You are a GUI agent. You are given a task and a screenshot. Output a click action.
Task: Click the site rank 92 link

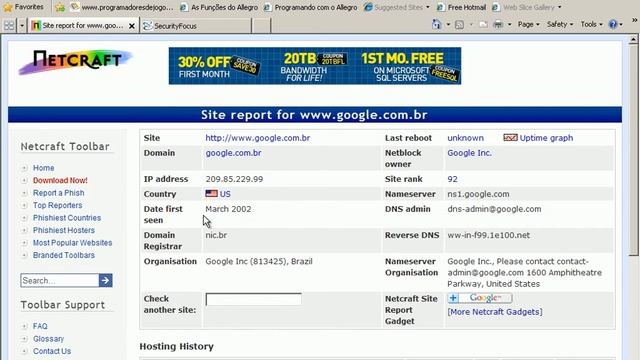(x=452, y=179)
